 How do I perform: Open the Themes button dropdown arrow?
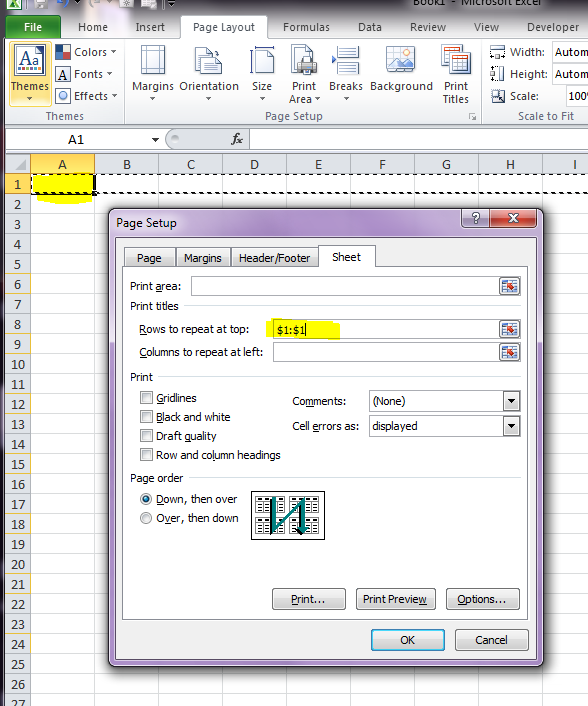tap(30, 99)
